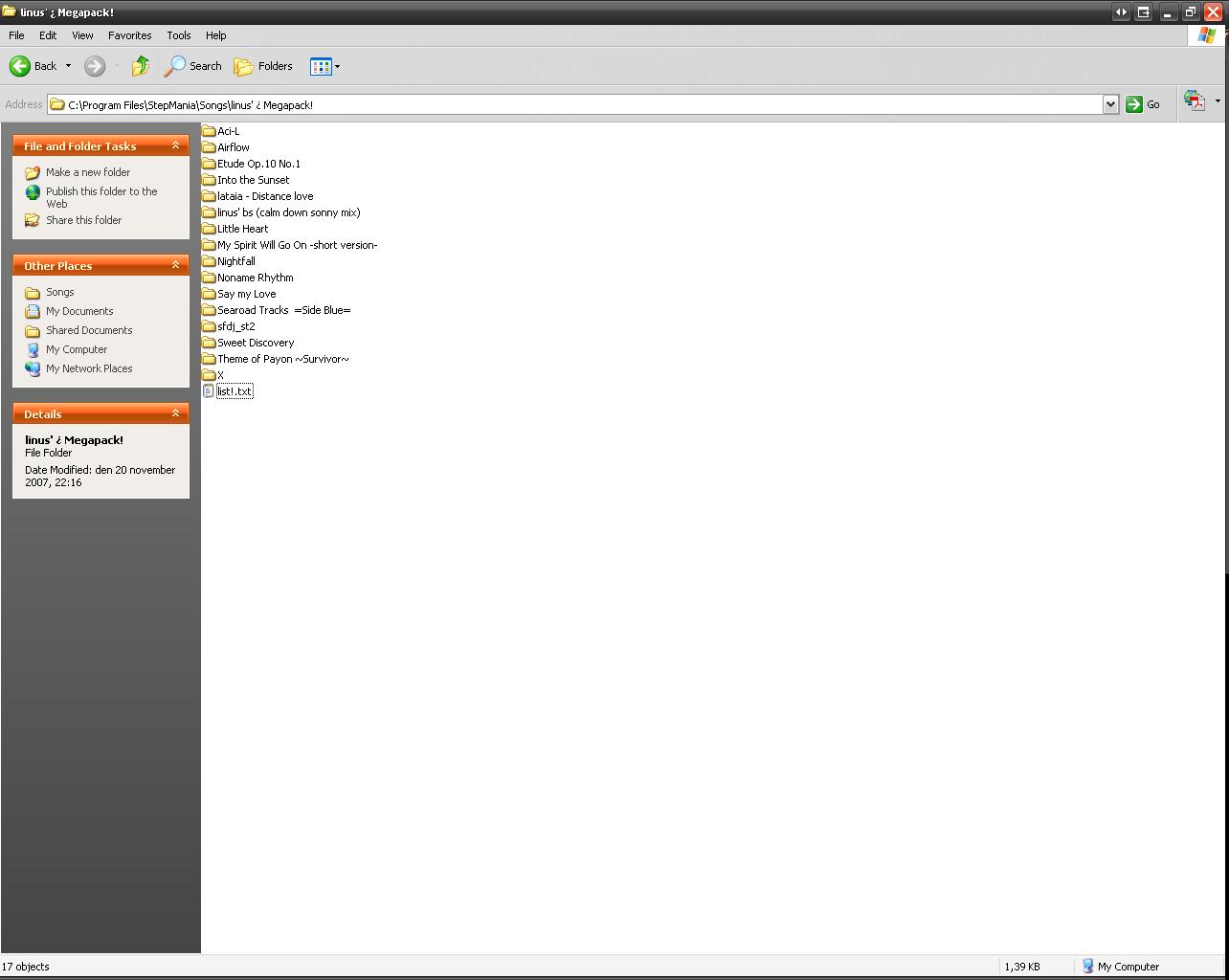This screenshot has width=1229, height=980.
Task: Open the Views layout dropdown button
Action: click(324, 66)
